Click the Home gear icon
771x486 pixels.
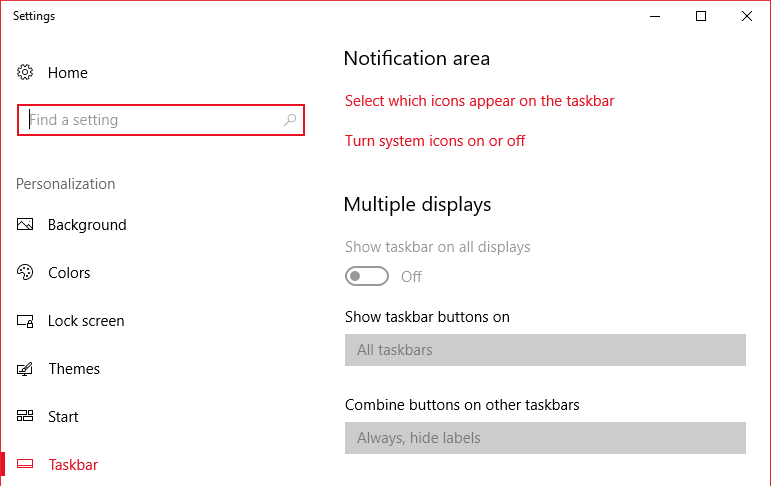point(25,72)
